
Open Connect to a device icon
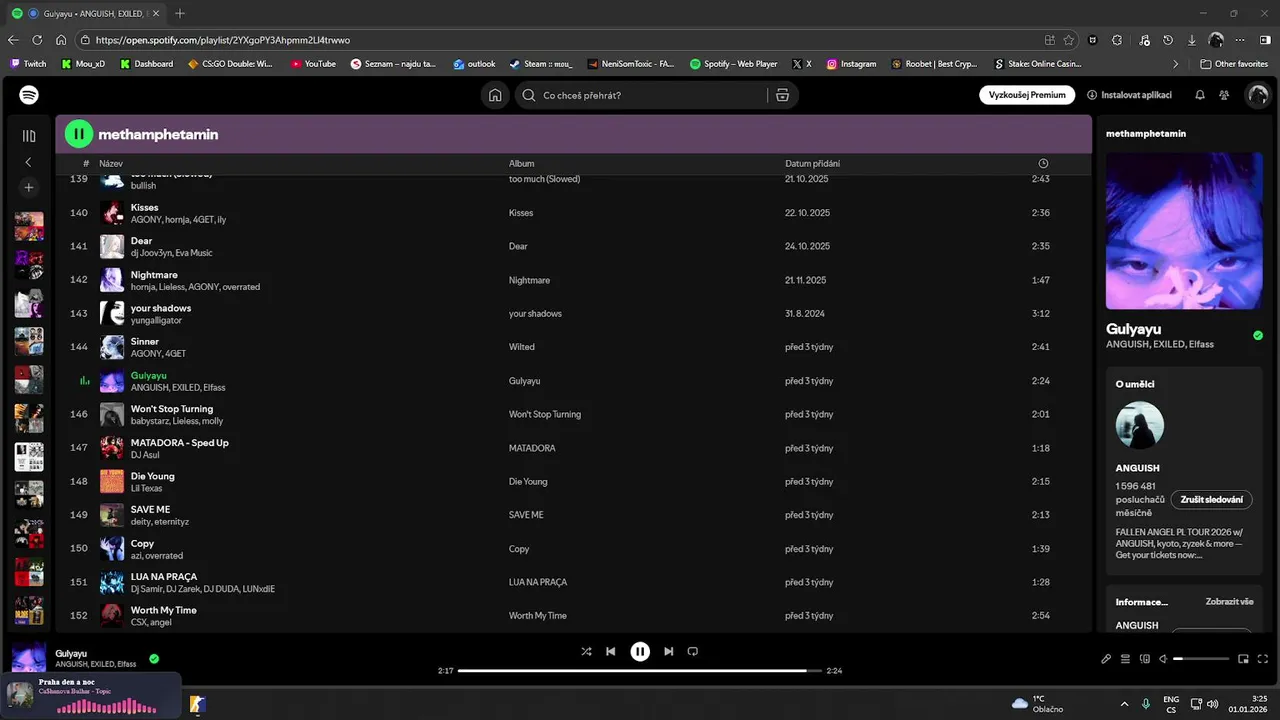click(x=1144, y=659)
